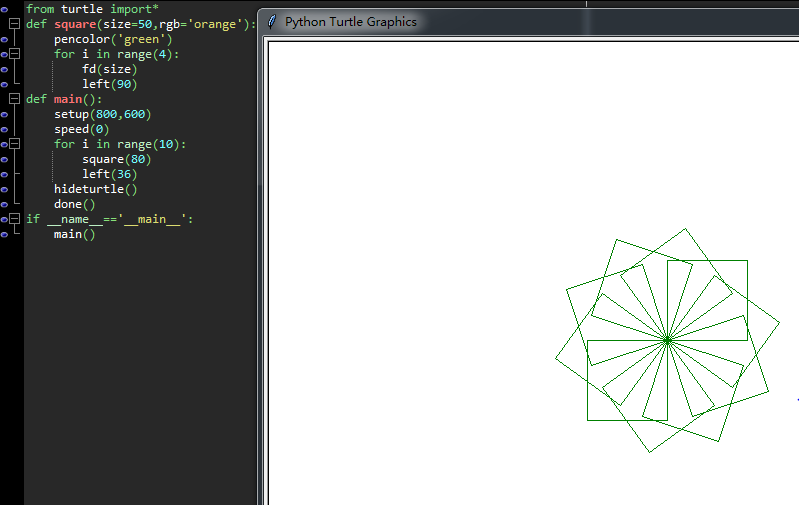This screenshot has width=799, height=505.
Task: Collapse the for range(4) loop fold
Action: (x=15, y=54)
